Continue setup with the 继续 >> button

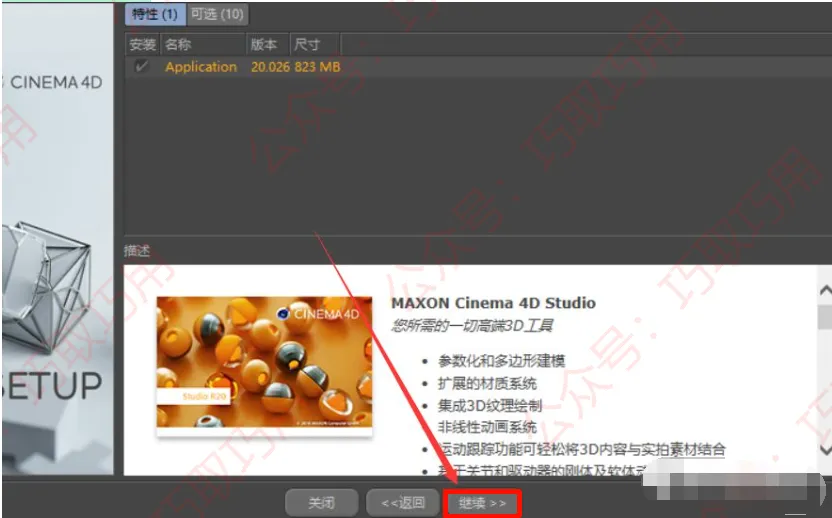[482, 503]
